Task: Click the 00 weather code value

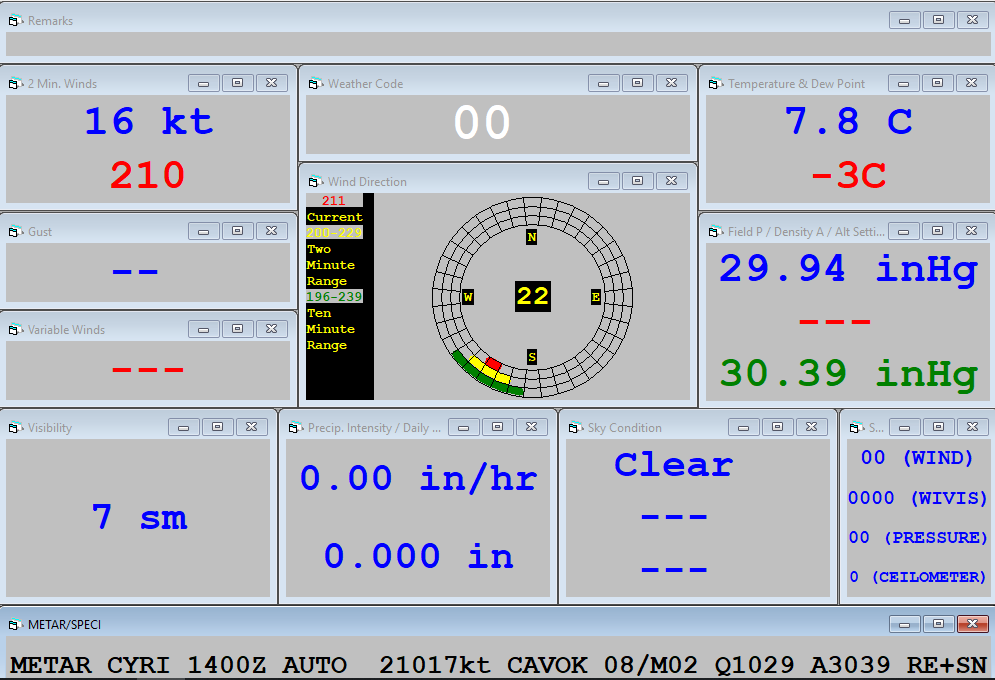Action: pos(482,122)
